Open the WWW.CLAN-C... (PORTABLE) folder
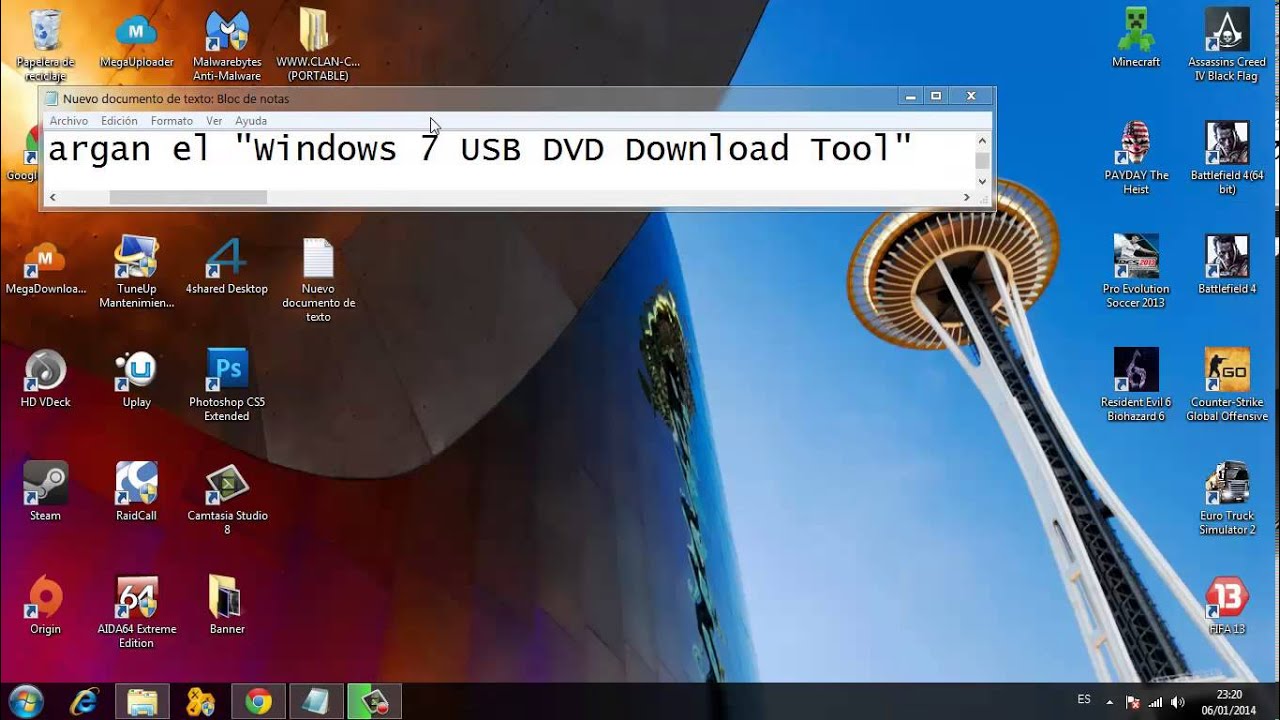 click(x=318, y=45)
